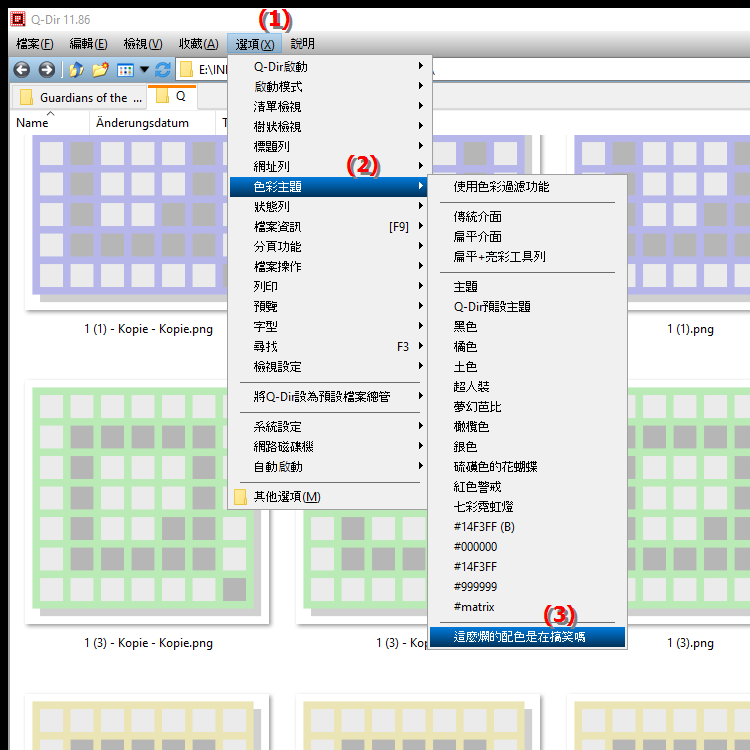Choose the 夢幻芭比 color theme

tap(527, 407)
